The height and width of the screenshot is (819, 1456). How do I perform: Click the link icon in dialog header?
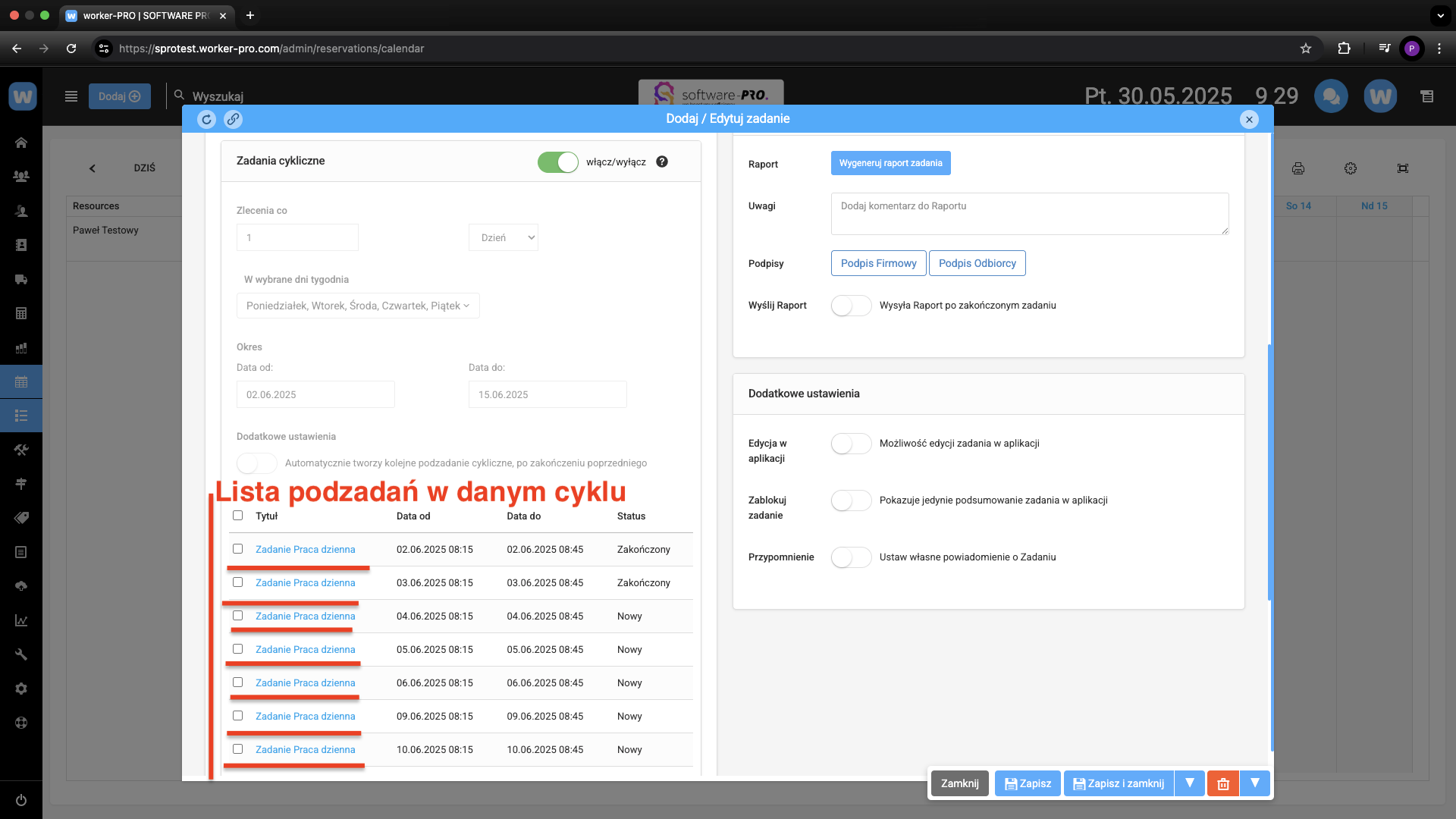coord(233,119)
